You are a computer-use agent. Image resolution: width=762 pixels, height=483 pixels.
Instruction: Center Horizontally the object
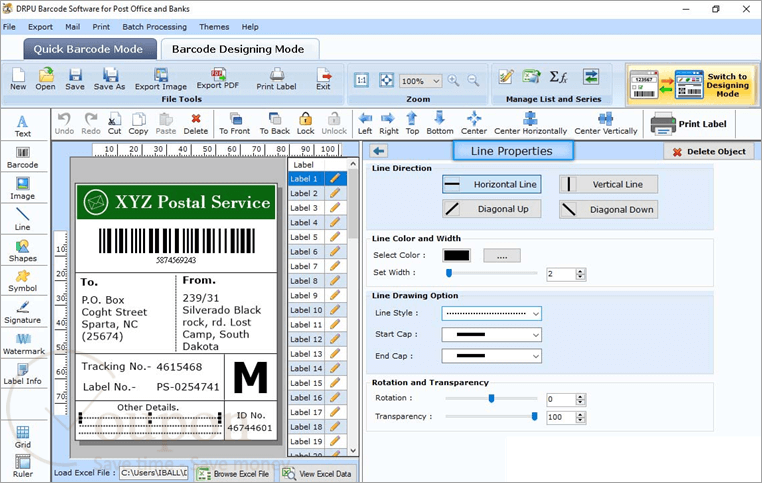click(530, 123)
